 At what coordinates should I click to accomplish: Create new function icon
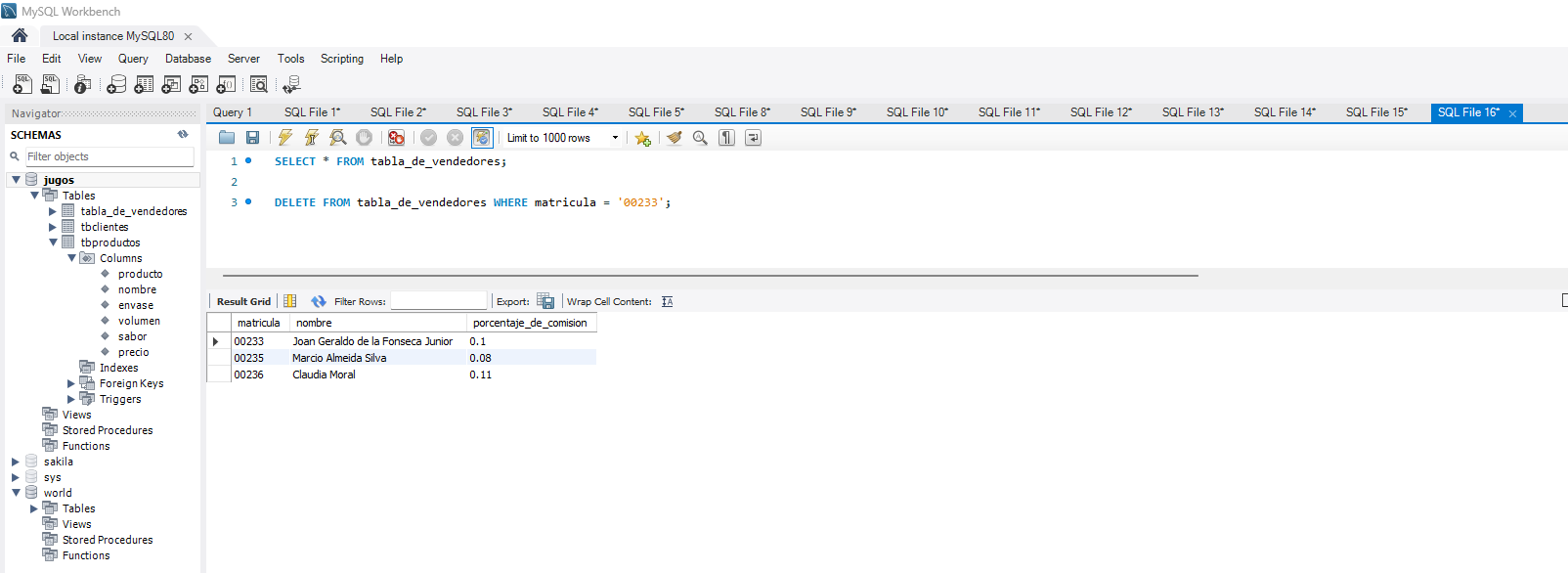pos(226,85)
